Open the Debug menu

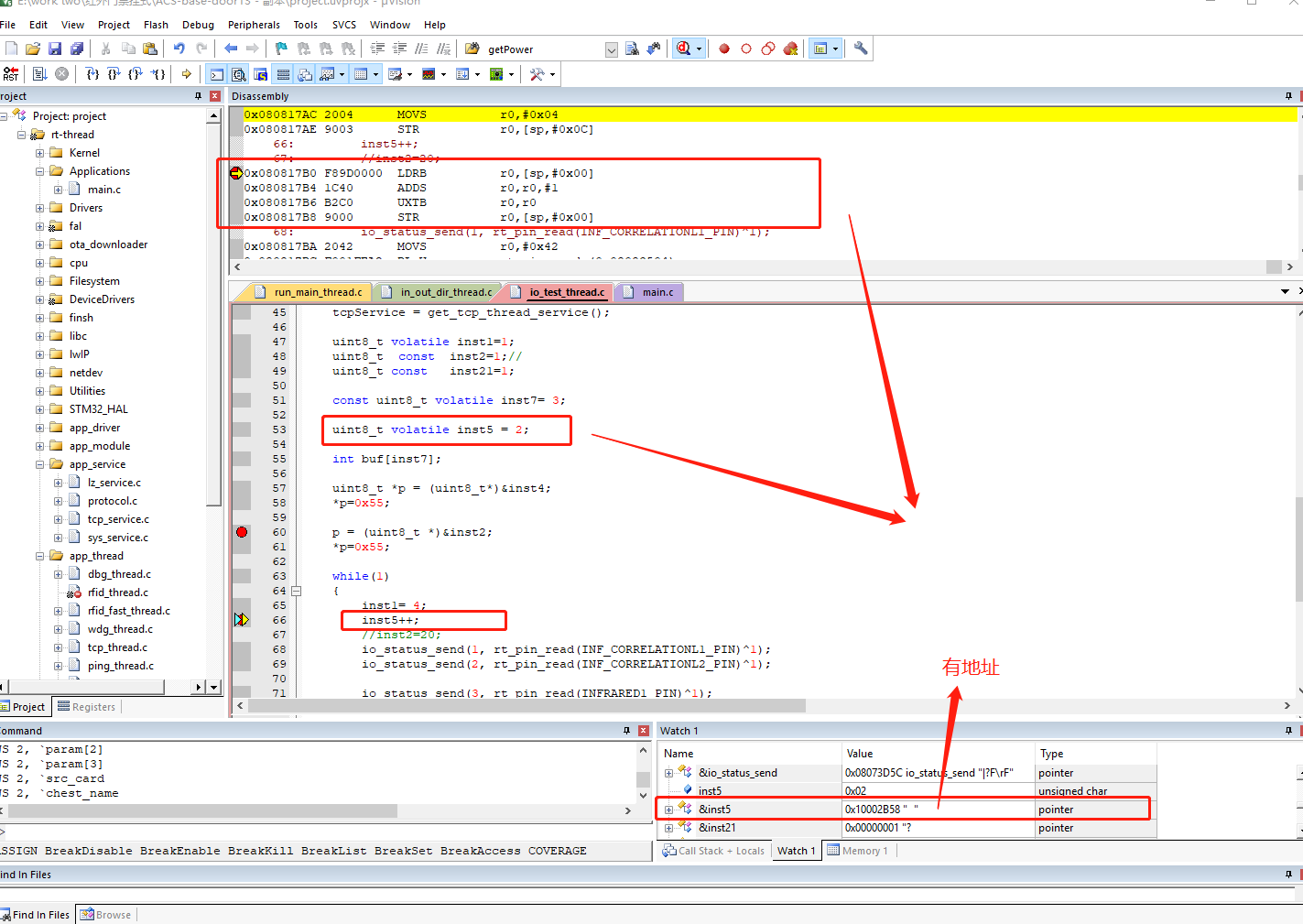(198, 25)
